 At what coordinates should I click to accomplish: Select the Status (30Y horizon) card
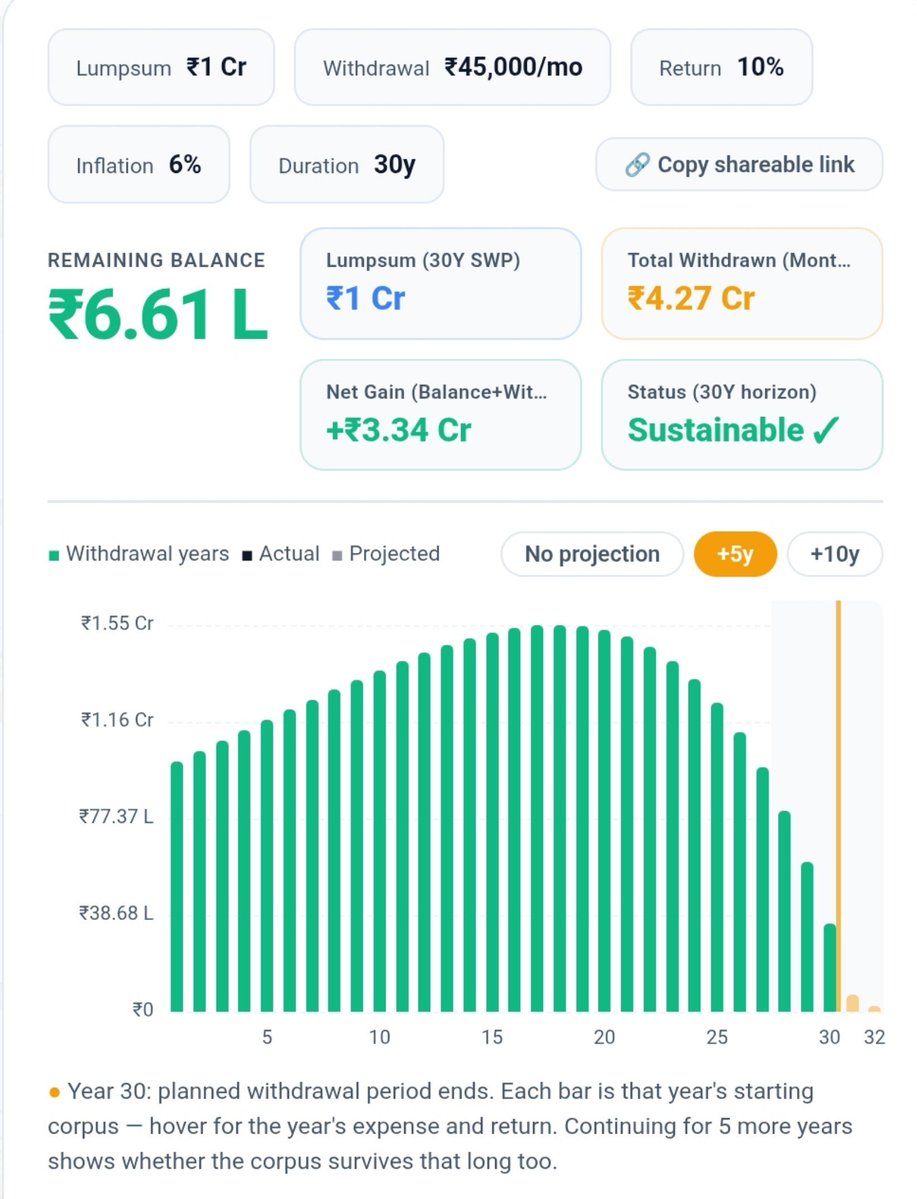pyautogui.click(x=742, y=415)
